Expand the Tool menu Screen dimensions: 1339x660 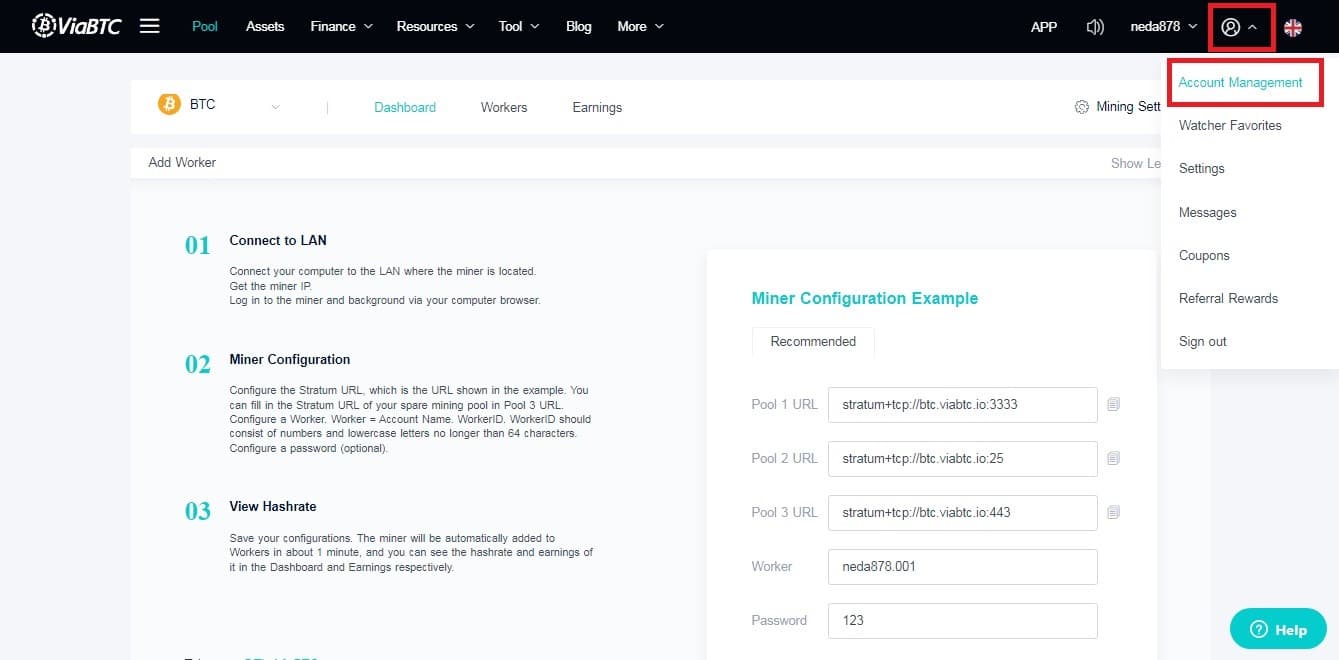(x=519, y=27)
